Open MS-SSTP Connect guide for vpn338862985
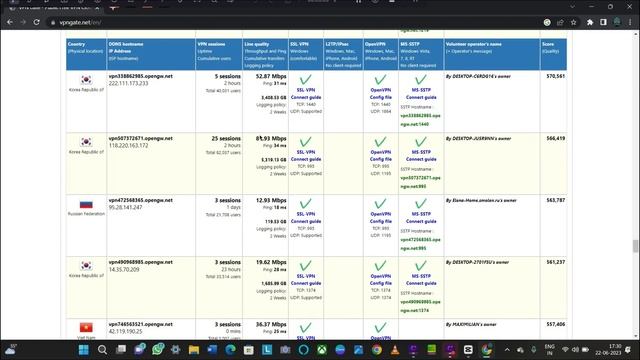640x360 pixels. pos(421,93)
